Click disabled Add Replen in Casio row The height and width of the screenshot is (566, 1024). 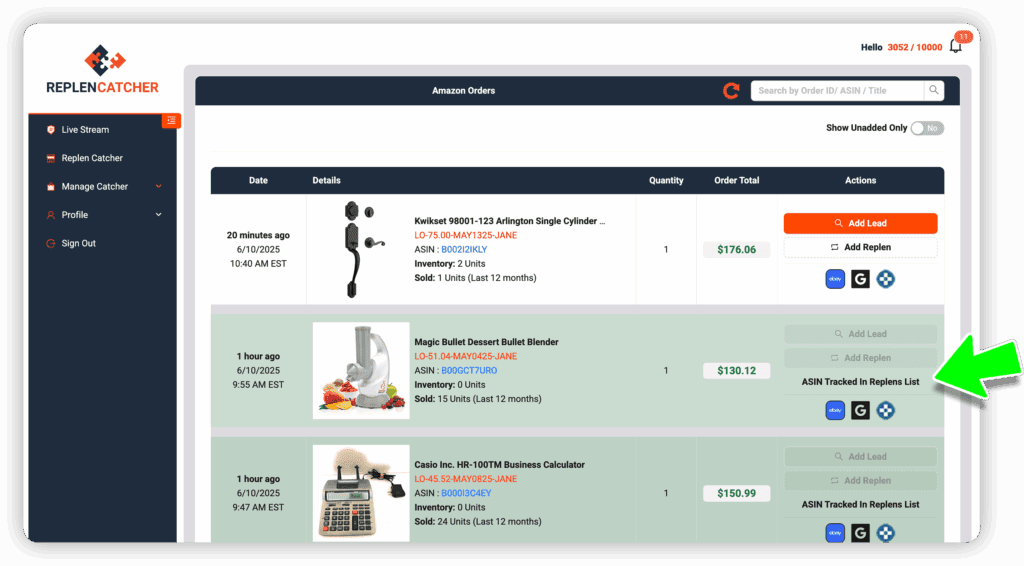point(860,480)
